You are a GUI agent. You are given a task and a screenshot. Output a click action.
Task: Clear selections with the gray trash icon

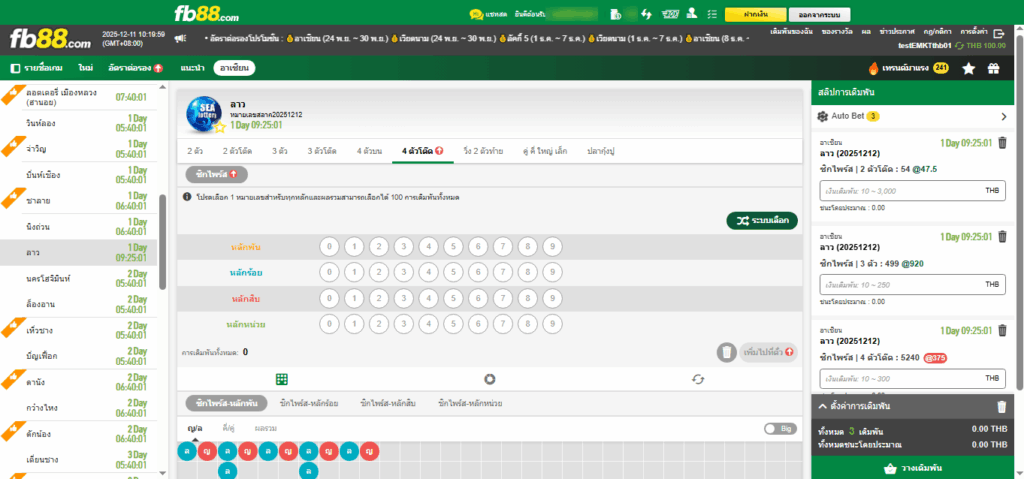tap(726, 352)
